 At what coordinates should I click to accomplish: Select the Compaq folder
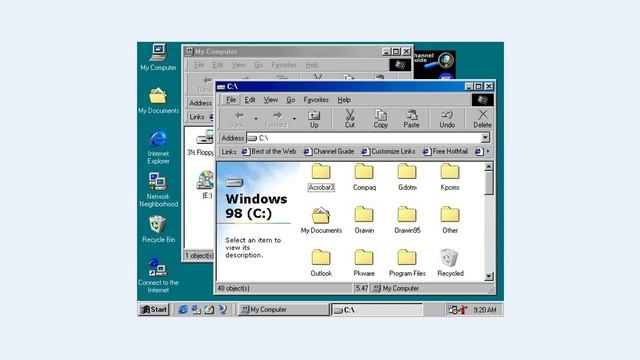click(x=364, y=178)
